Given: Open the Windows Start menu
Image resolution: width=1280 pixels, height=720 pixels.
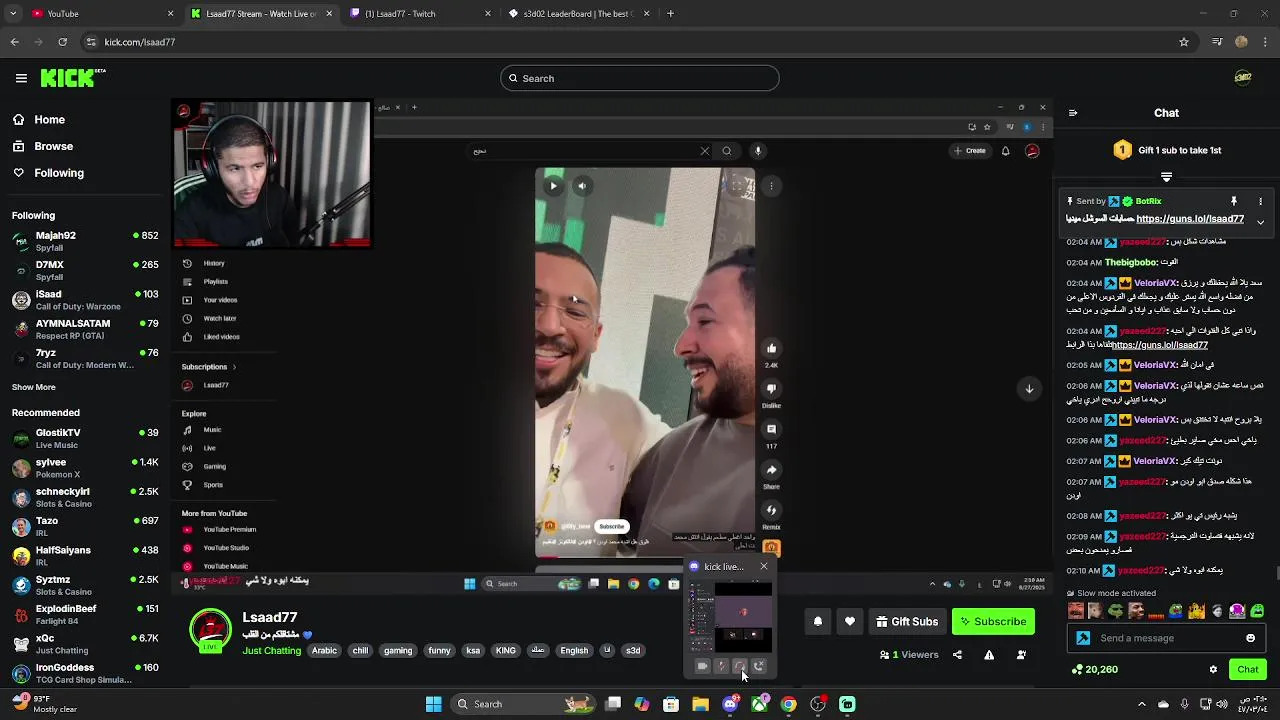Looking at the screenshot, I should pyautogui.click(x=434, y=704).
